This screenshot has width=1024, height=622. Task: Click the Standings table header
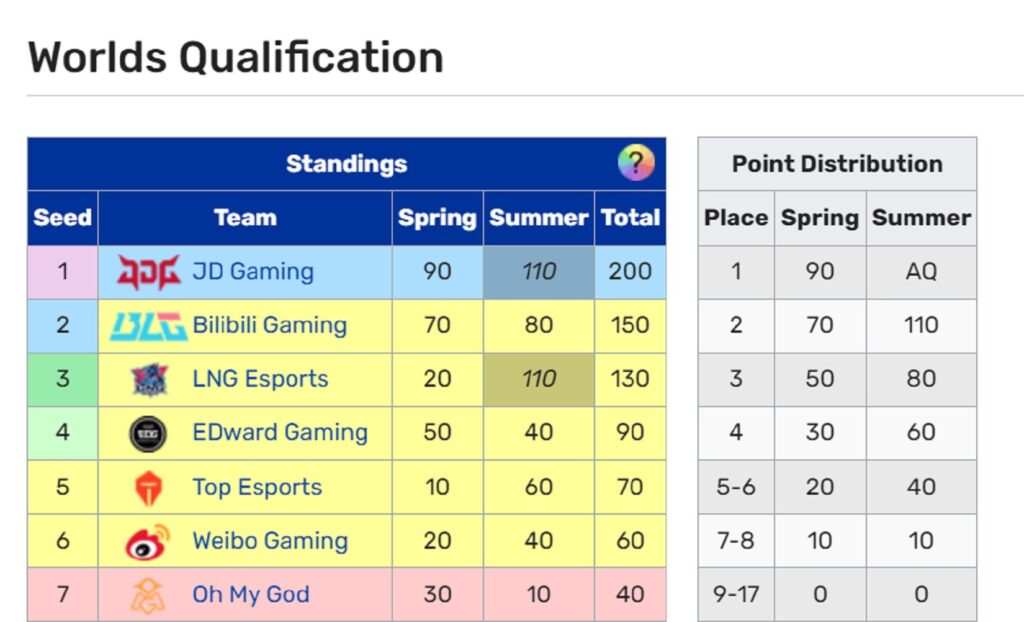point(346,164)
